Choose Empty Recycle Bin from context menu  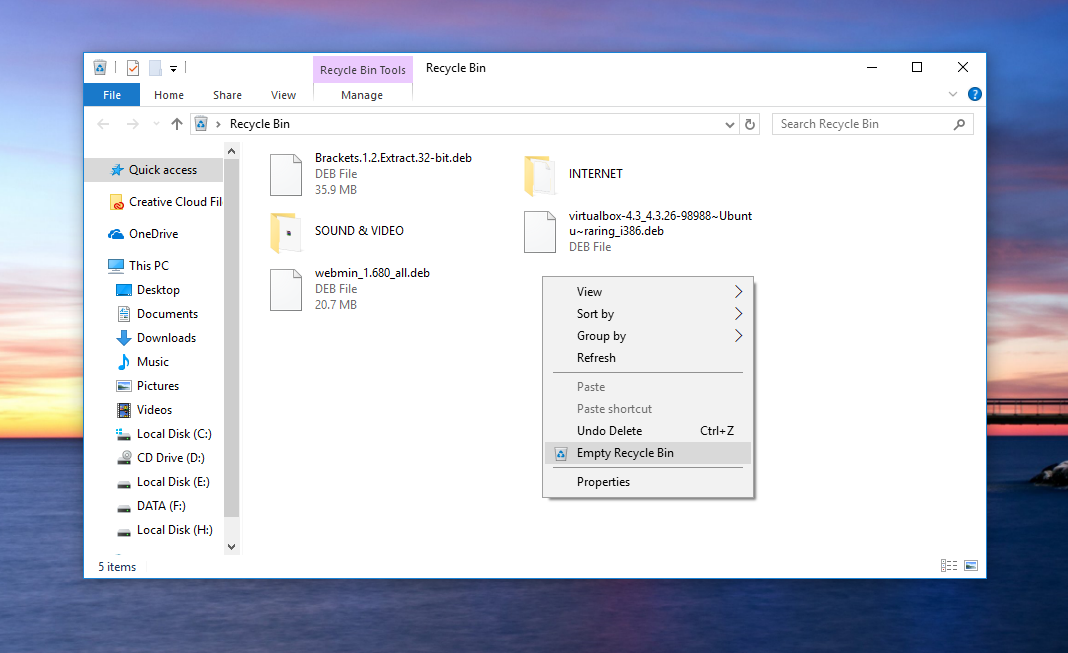pos(648,453)
